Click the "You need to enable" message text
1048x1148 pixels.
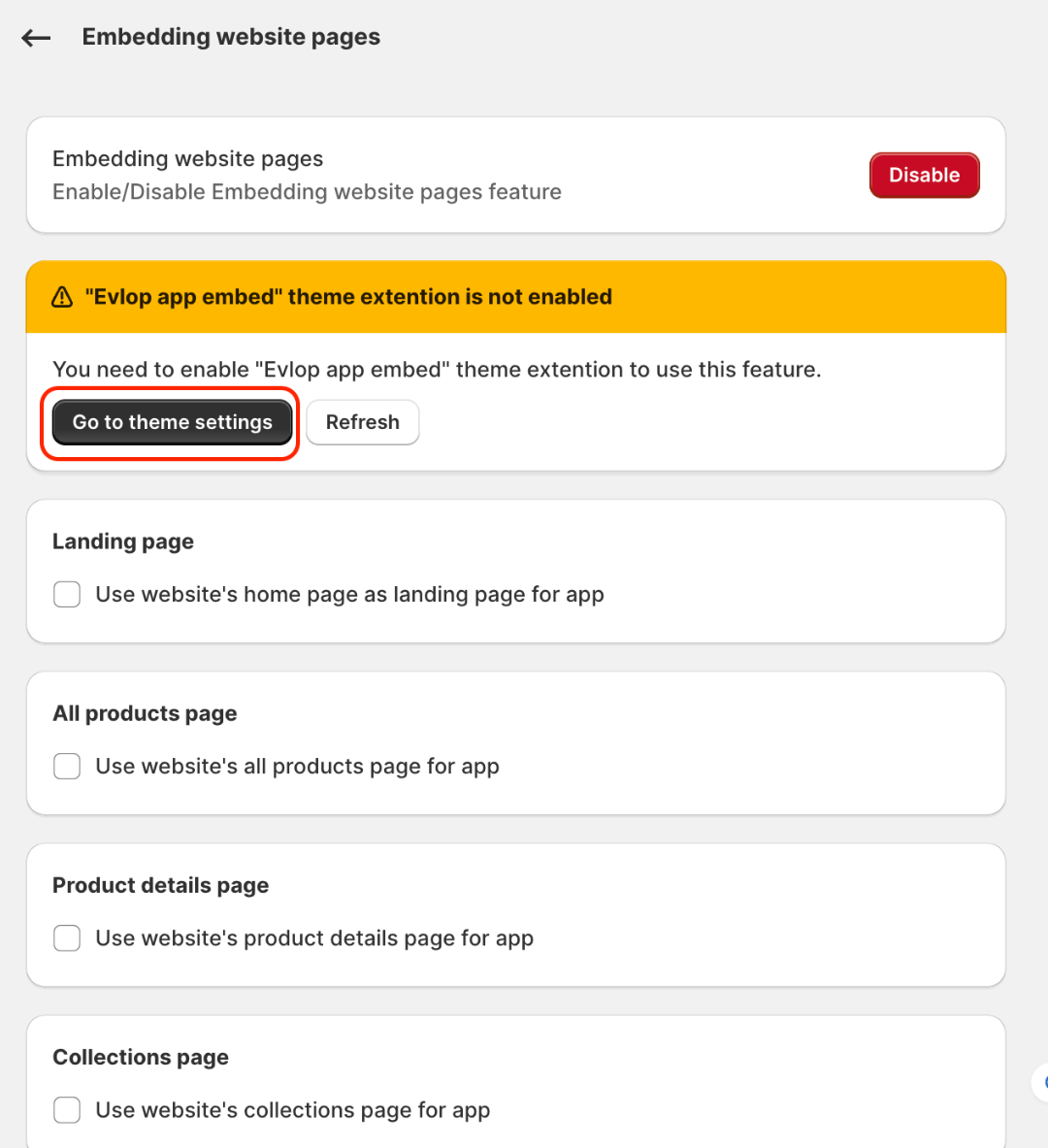(x=437, y=370)
